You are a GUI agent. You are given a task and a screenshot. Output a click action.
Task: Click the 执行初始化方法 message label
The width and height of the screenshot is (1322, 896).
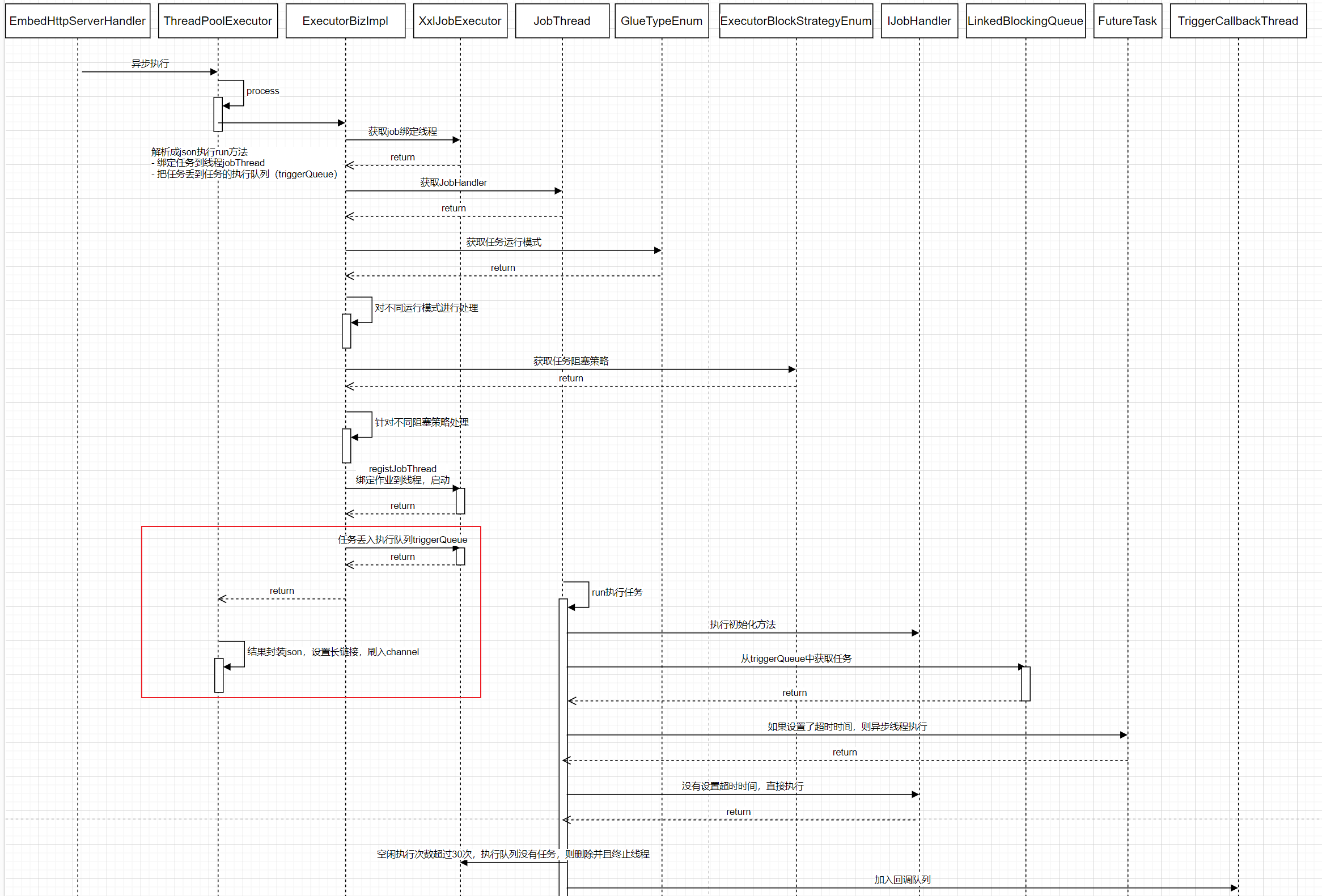743,624
